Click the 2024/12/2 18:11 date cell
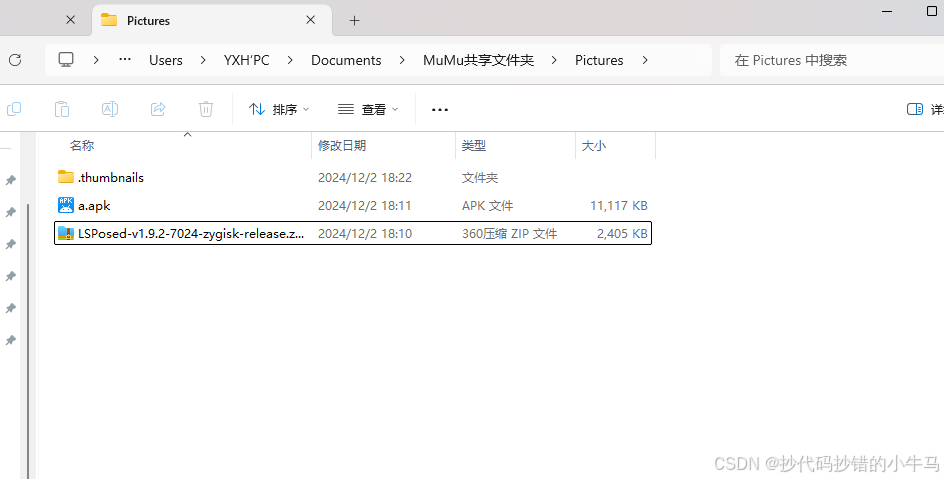 [x=364, y=206]
